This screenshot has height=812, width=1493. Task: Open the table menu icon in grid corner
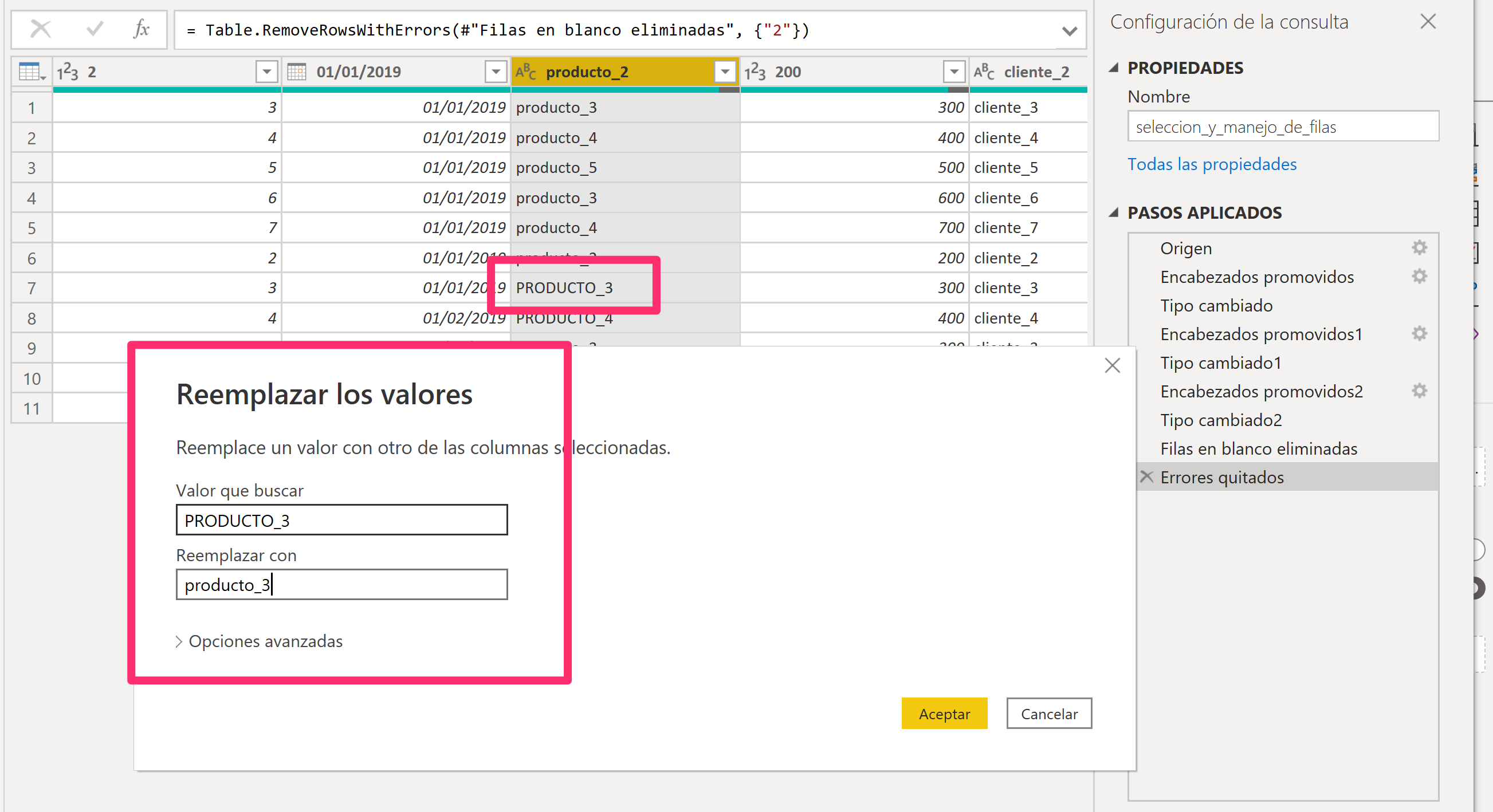coord(32,72)
